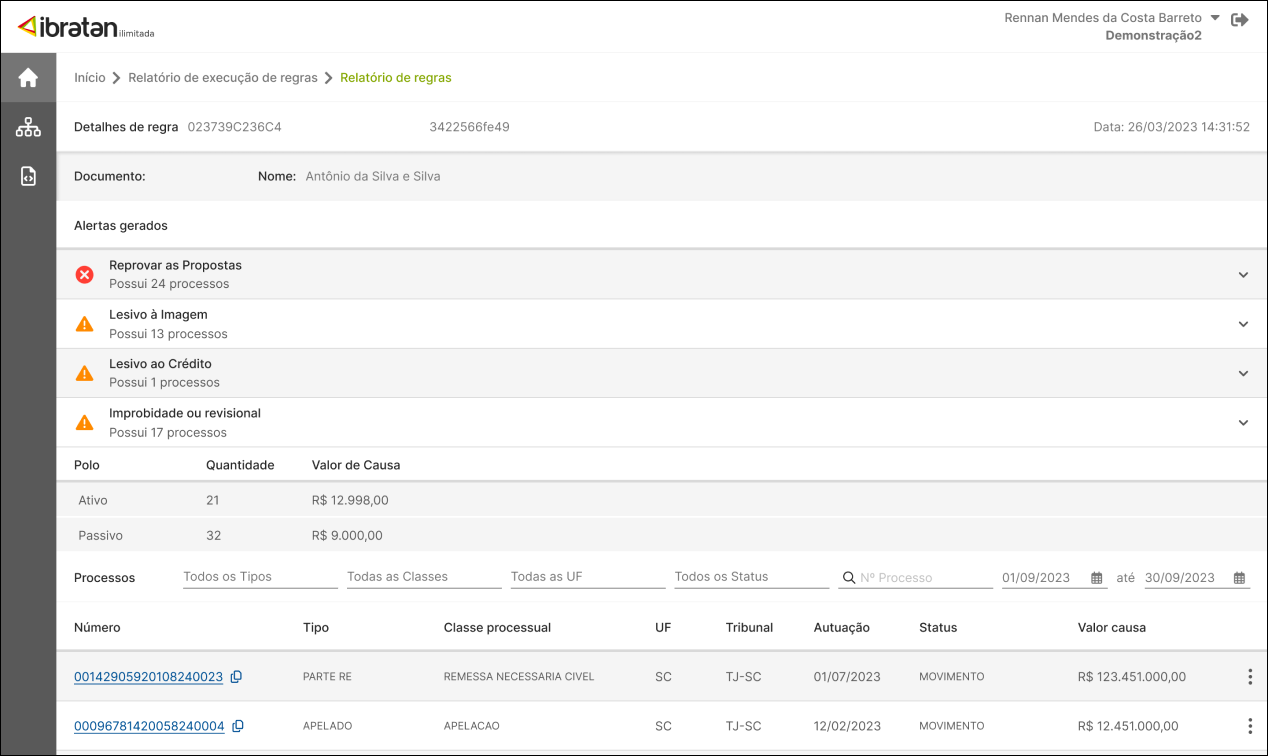Image resolution: width=1268 pixels, height=756 pixels.
Task: Open the code document sidebar icon
Action: coord(28,177)
